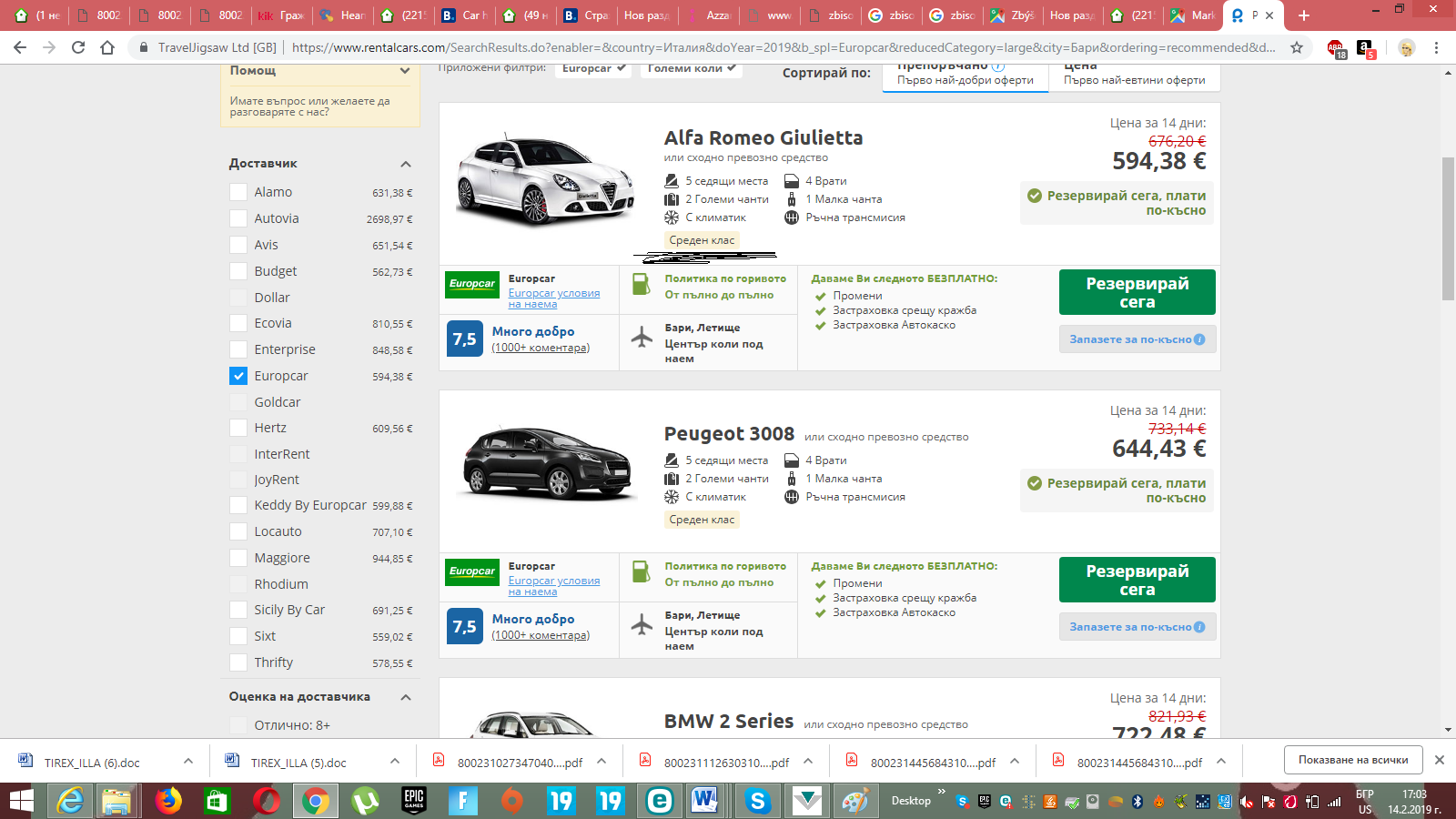Image resolution: width=1456 pixels, height=819 pixels.
Task: Enable the Sixt supplier filter
Action: 238,636
